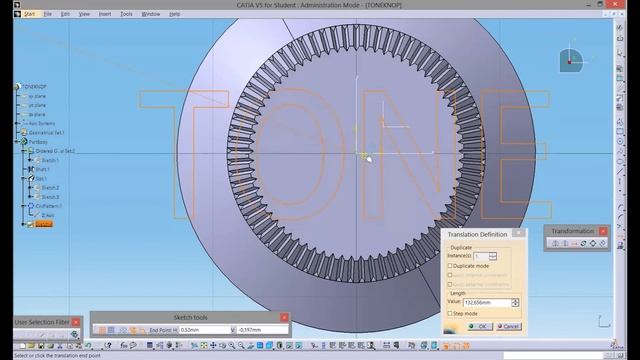Select the Circle sketch tool in right toolbar
This screenshot has height=360, width=640.
(620, 141)
